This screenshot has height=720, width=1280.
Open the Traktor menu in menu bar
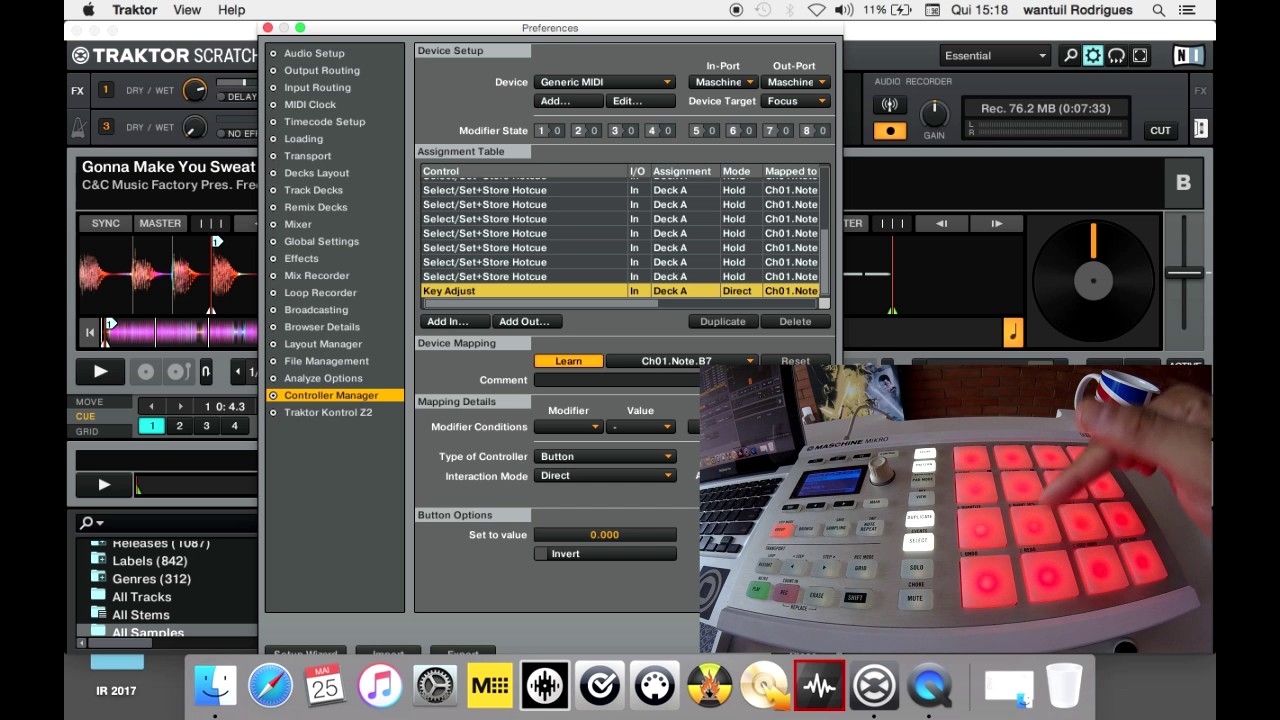[x=134, y=10]
